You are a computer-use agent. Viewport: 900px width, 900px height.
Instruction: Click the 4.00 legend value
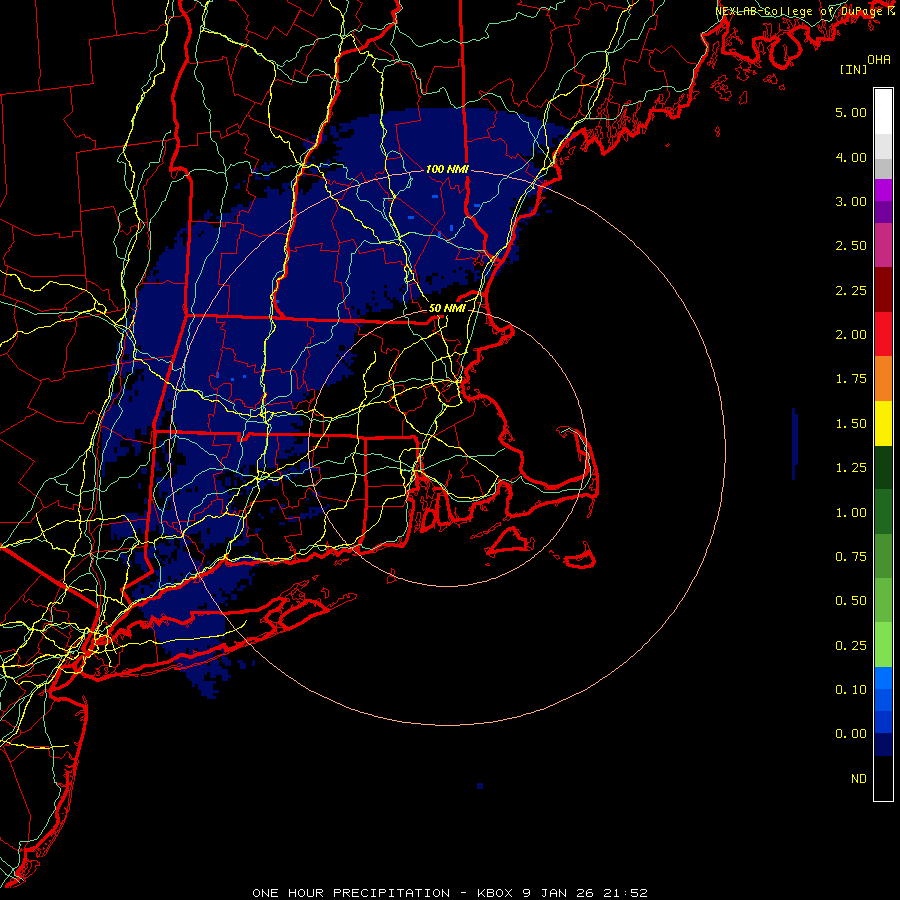click(851, 157)
